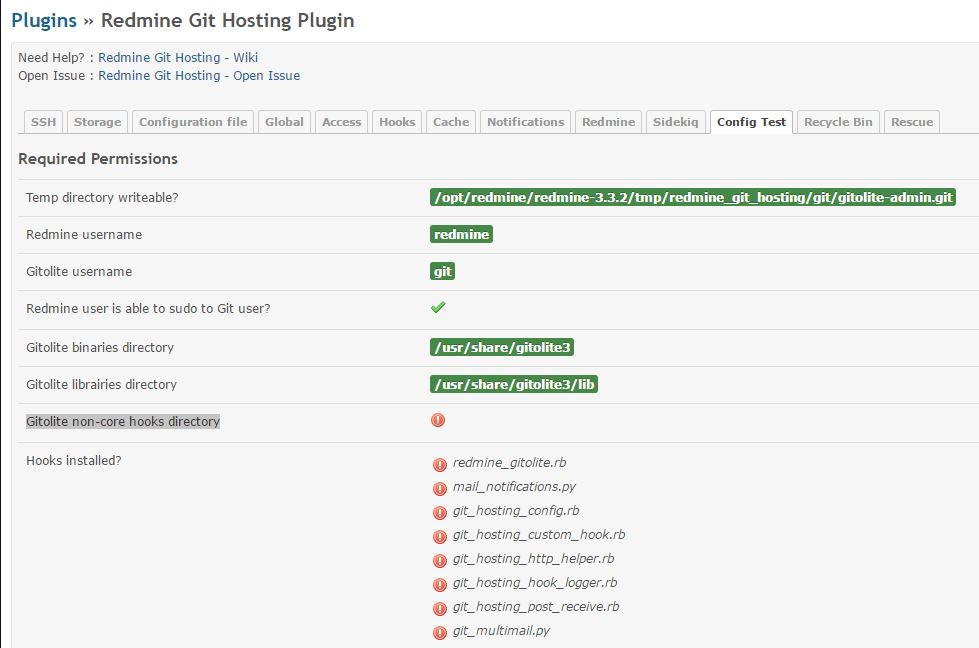Go to the Access tab
Image resolution: width=979 pixels, height=648 pixels.
coord(342,122)
